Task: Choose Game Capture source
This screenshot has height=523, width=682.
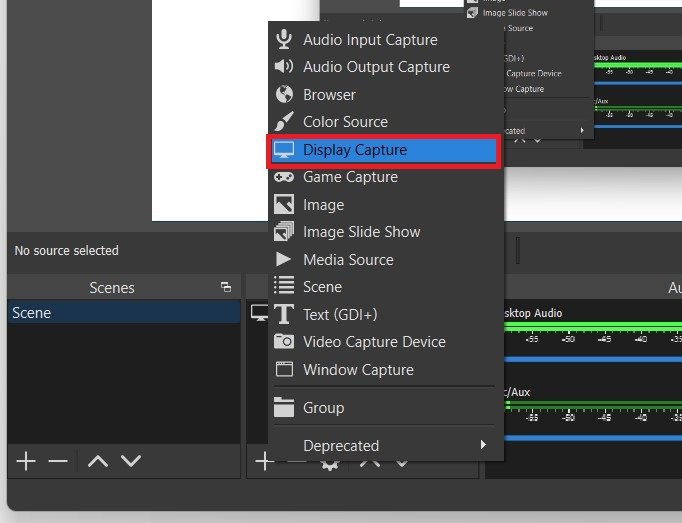Action: (x=386, y=177)
